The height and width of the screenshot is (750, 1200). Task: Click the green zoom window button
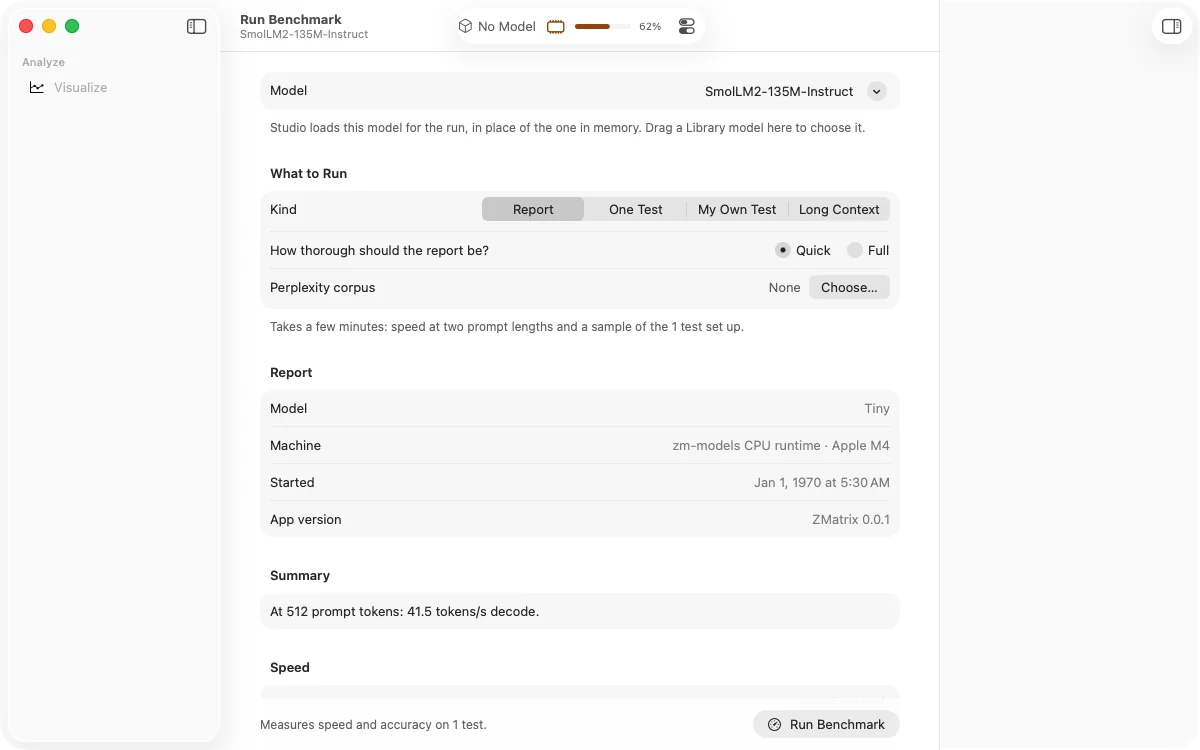click(72, 27)
